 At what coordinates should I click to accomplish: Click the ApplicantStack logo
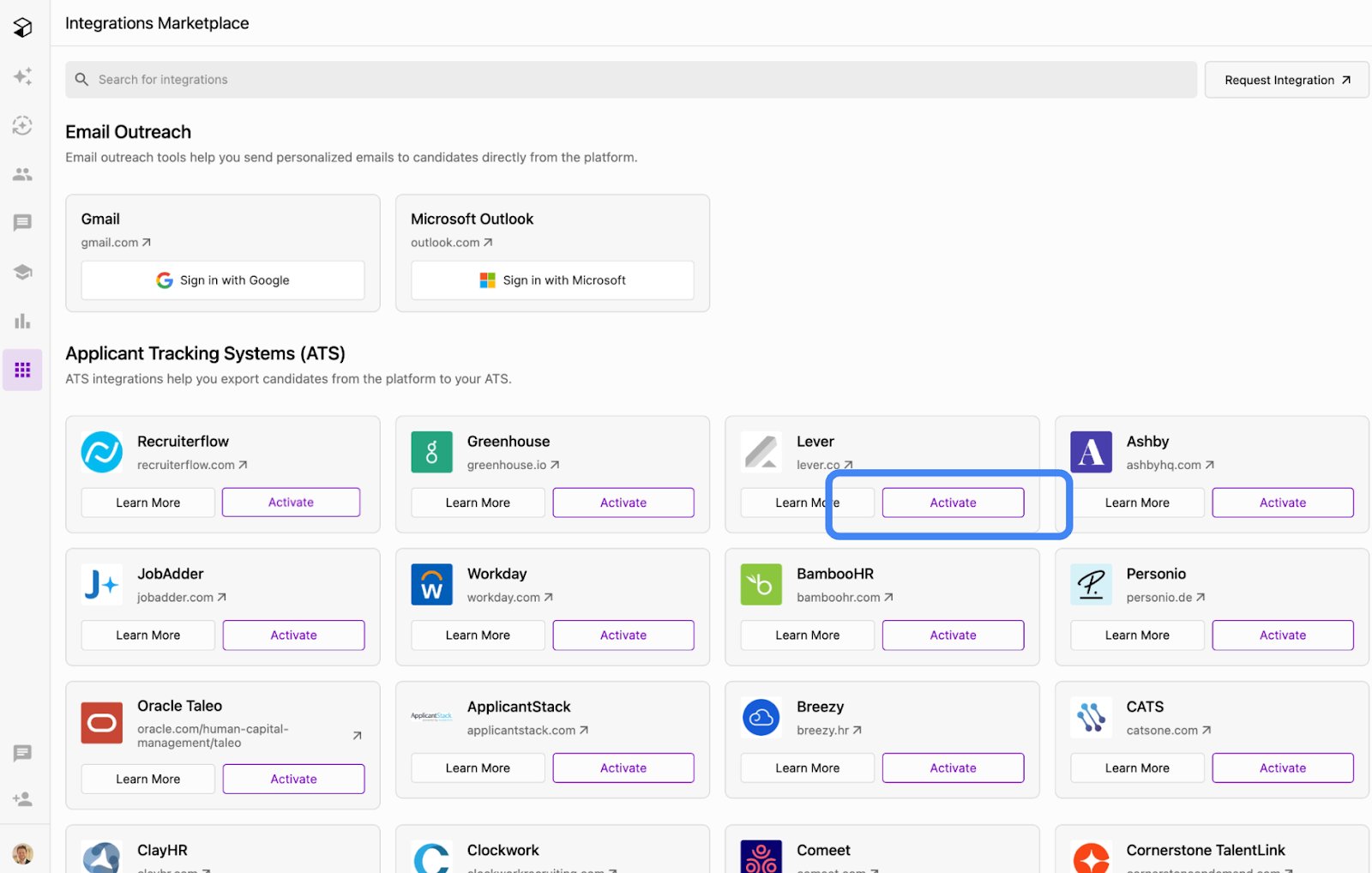coord(431,717)
